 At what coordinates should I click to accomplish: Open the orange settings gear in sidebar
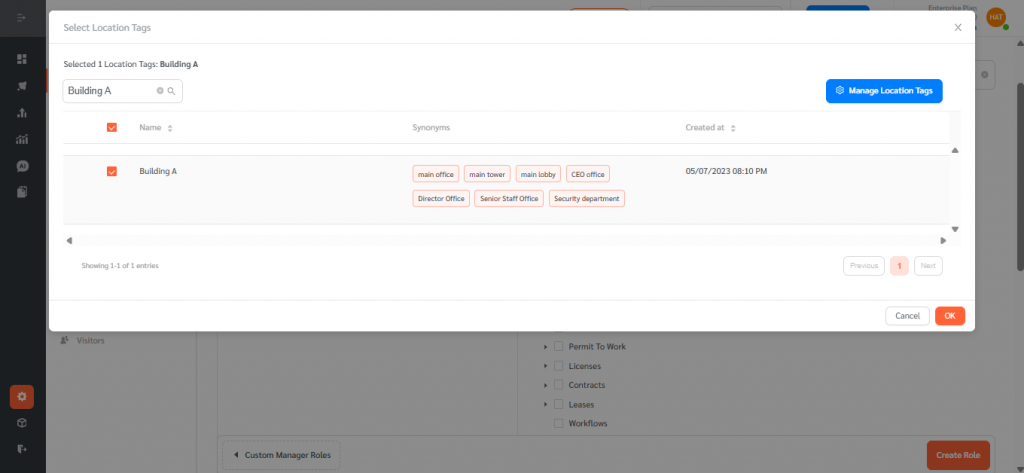pyautogui.click(x=22, y=396)
